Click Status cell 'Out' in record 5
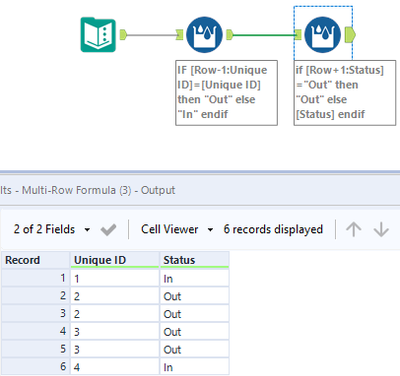The height and width of the screenshot is (376, 400). tap(194, 349)
